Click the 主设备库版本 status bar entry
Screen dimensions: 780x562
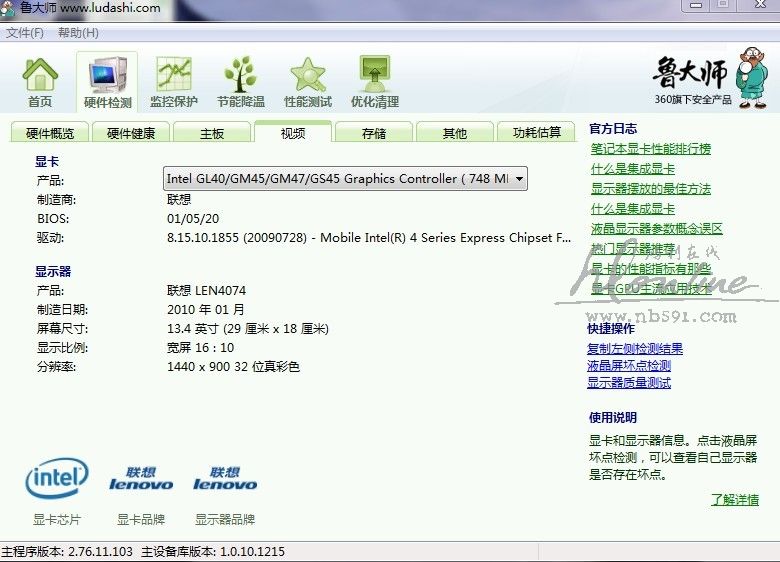pos(213,552)
